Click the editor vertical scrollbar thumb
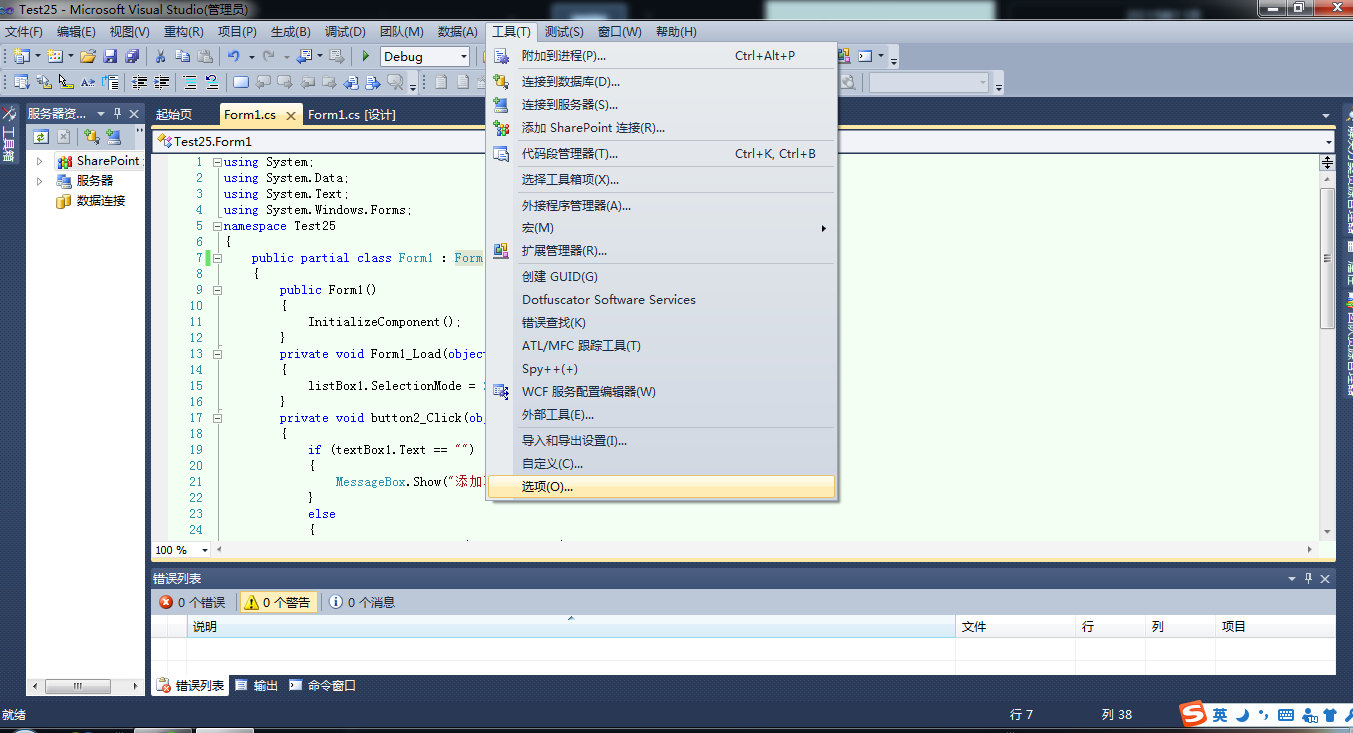This screenshot has height=733, width=1353. [x=1327, y=258]
